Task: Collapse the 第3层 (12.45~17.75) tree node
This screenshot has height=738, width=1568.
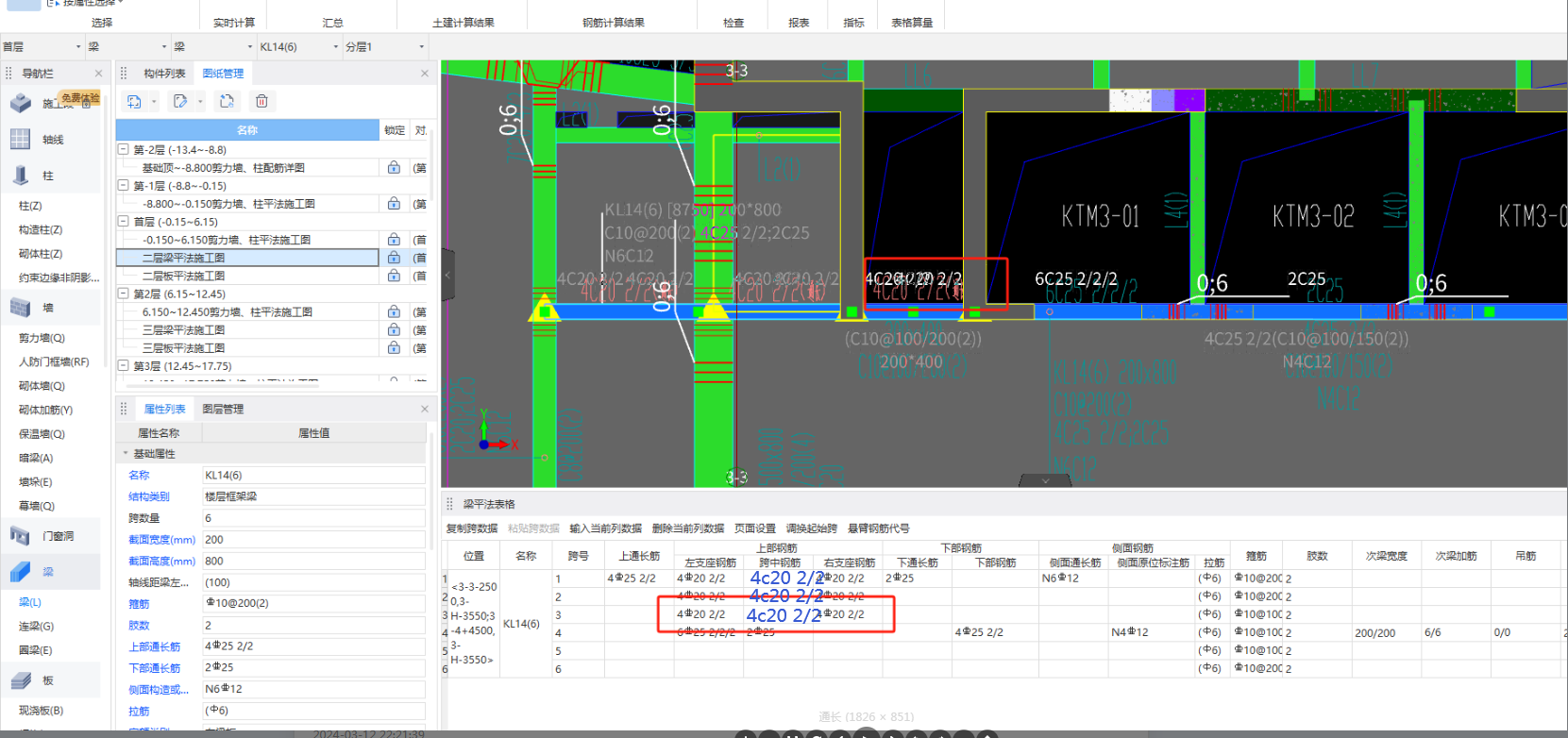Action: click(123, 365)
